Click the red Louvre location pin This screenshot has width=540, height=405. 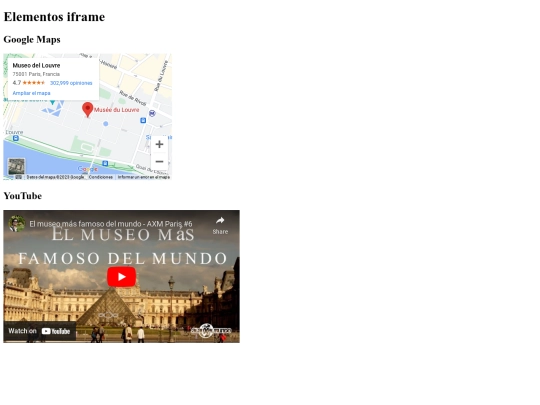pyautogui.click(x=88, y=110)
